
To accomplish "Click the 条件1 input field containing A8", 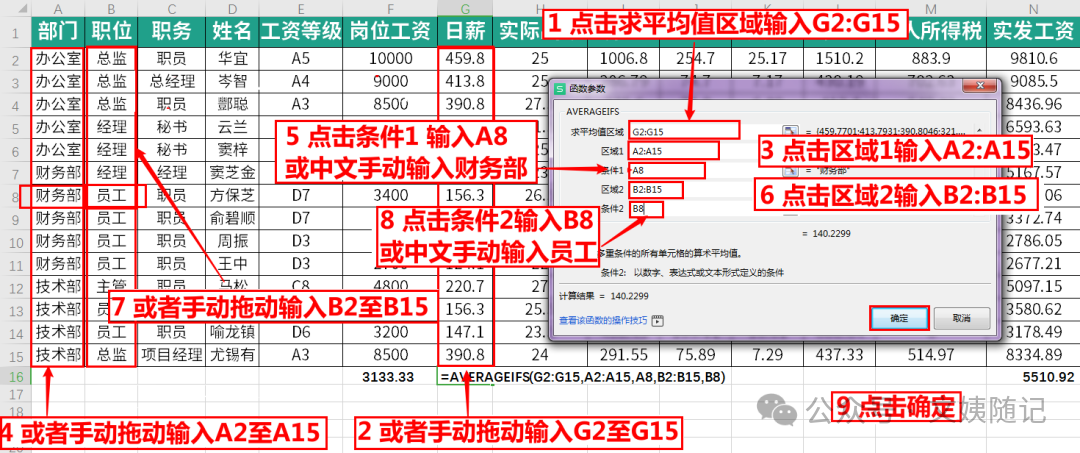I will click(666, 170).
